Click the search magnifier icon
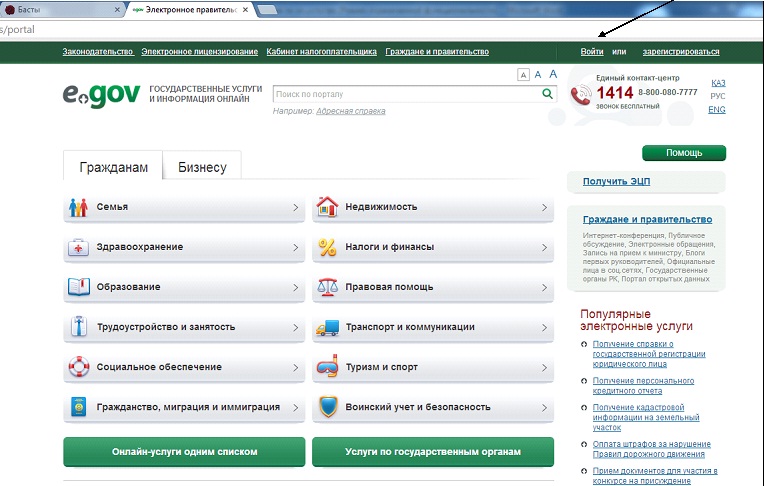This screenshot has height=486, width=764. coord(547,94)
